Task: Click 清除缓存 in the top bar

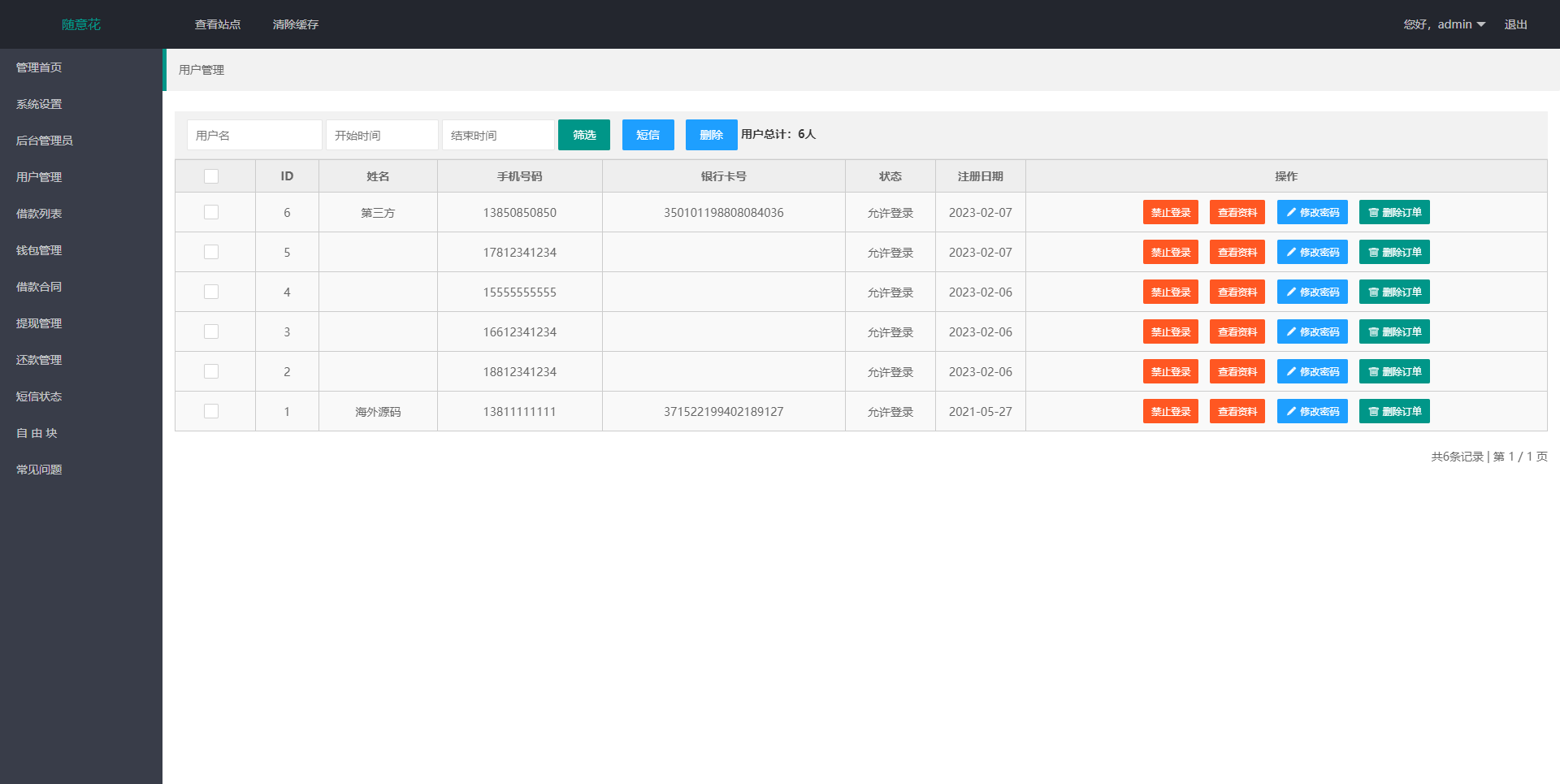Action: pos(296,24)
